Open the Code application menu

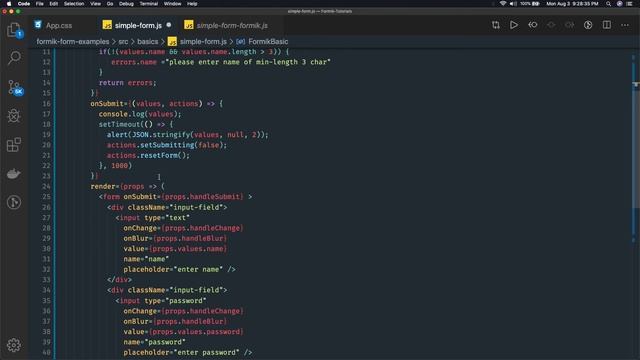(x=24, y=4)
